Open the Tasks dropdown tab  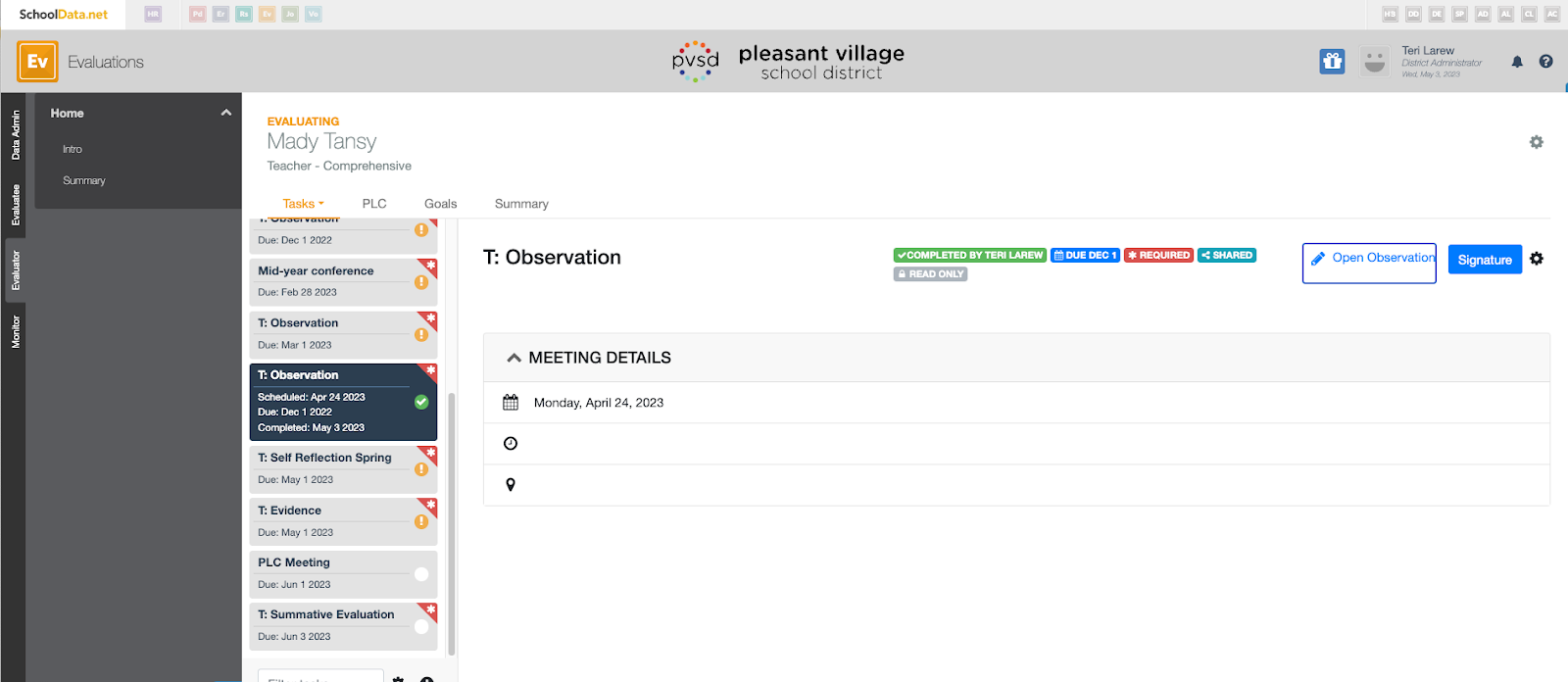point(303,204)
